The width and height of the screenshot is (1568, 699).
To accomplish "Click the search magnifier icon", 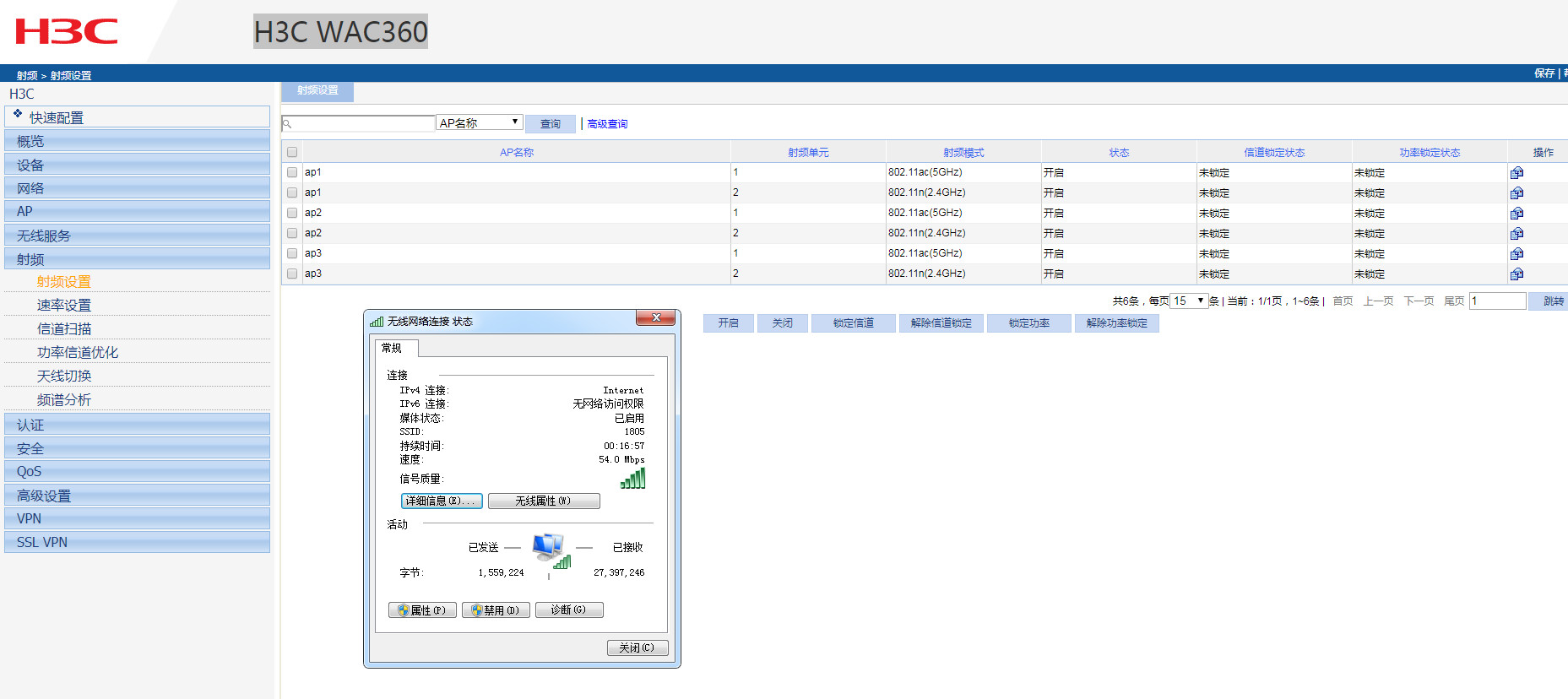I will click(287, 124).
